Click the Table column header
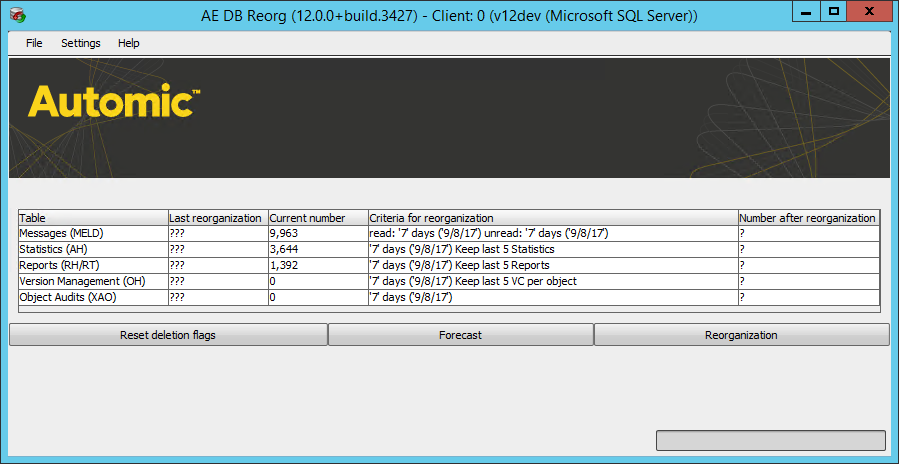 (x=93, y=218)
